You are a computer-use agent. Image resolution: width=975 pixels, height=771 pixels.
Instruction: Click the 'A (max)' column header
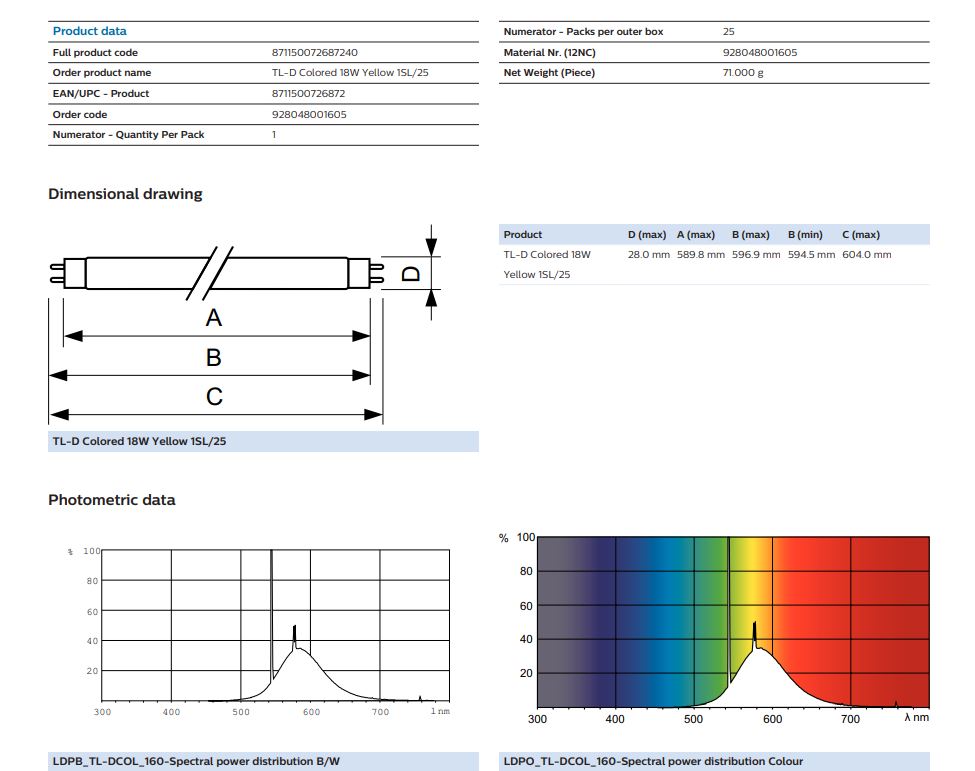point(696,235)
